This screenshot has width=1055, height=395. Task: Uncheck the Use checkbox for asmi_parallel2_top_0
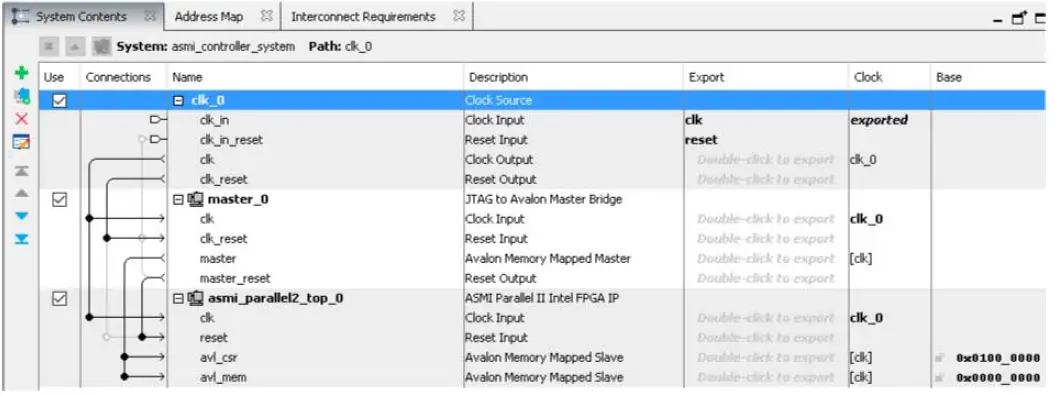[59, 298]
